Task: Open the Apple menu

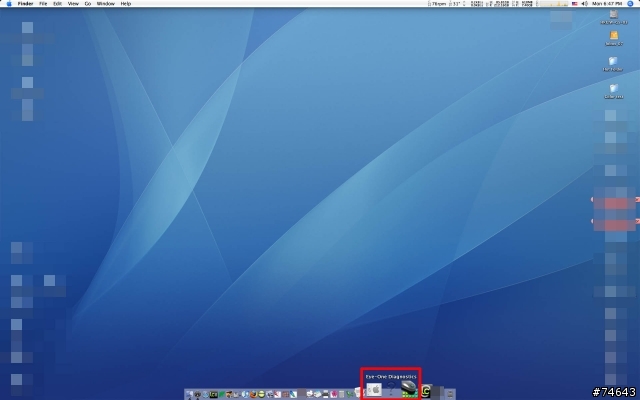Action: click(9, 3)
